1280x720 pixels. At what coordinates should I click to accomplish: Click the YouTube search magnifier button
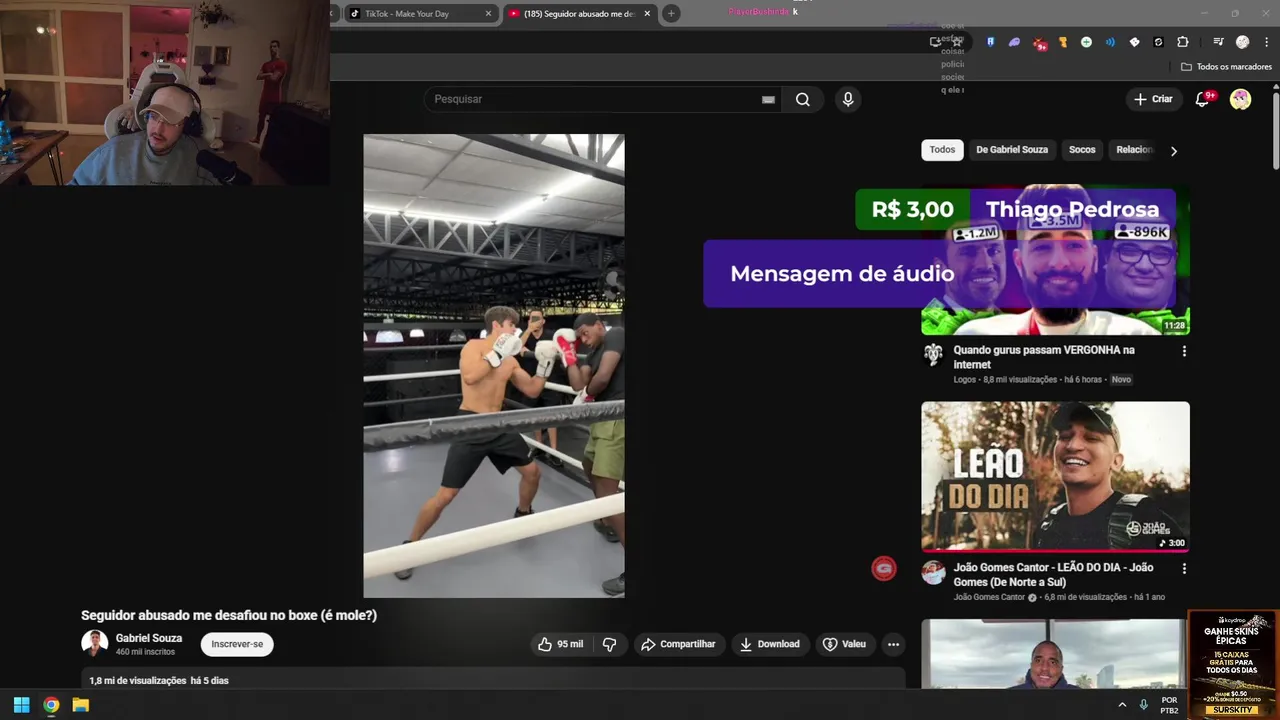point(802,99)
